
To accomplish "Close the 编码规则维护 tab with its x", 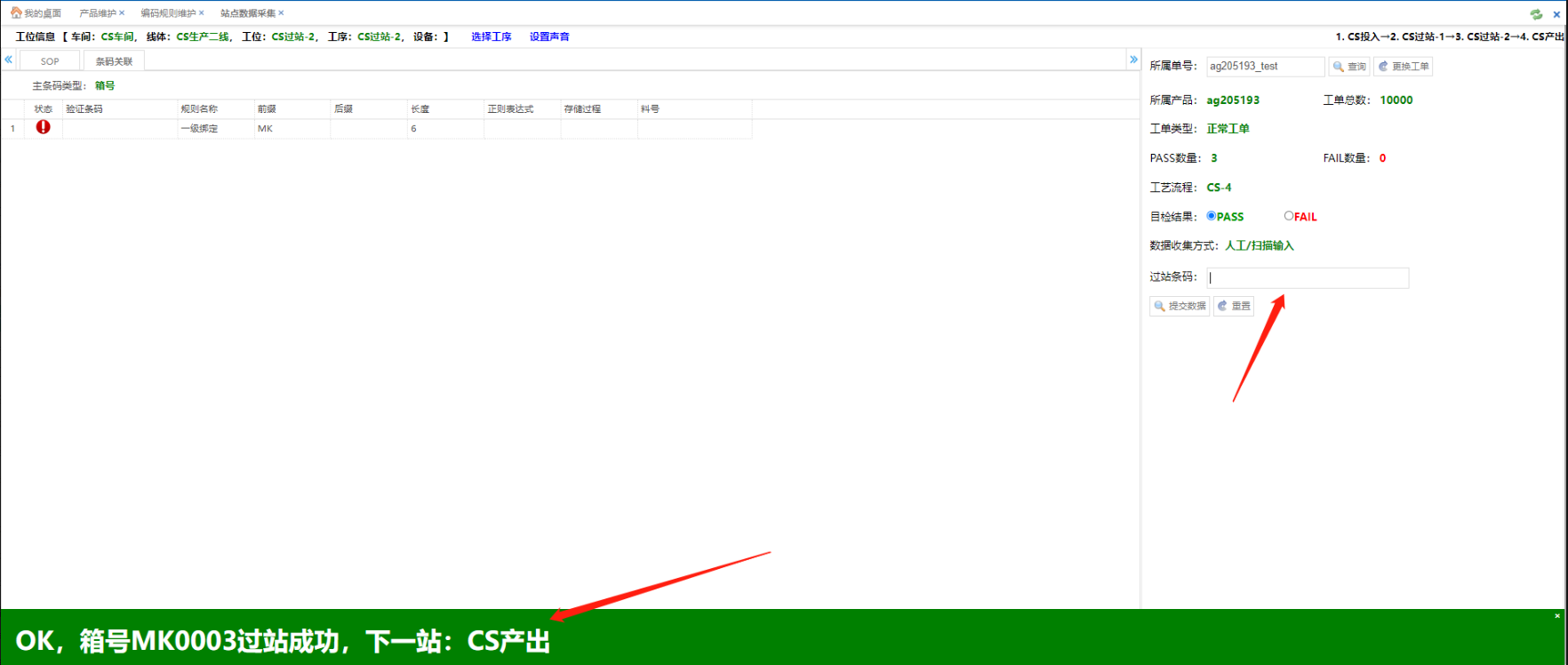I will (x=202, y=13).
